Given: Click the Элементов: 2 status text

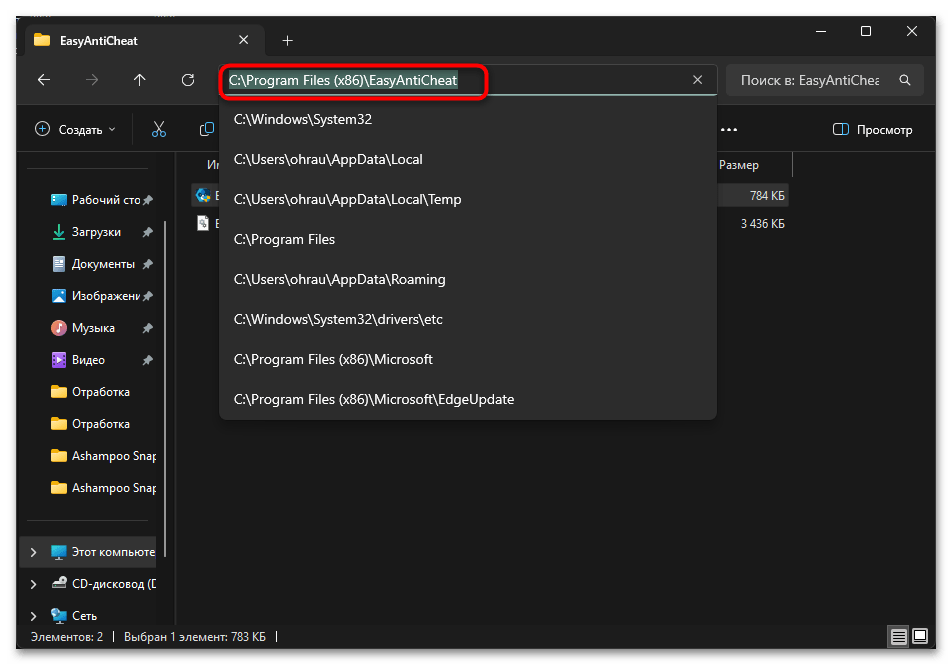Looking at the screenshot, I should (x=67, y=637).
